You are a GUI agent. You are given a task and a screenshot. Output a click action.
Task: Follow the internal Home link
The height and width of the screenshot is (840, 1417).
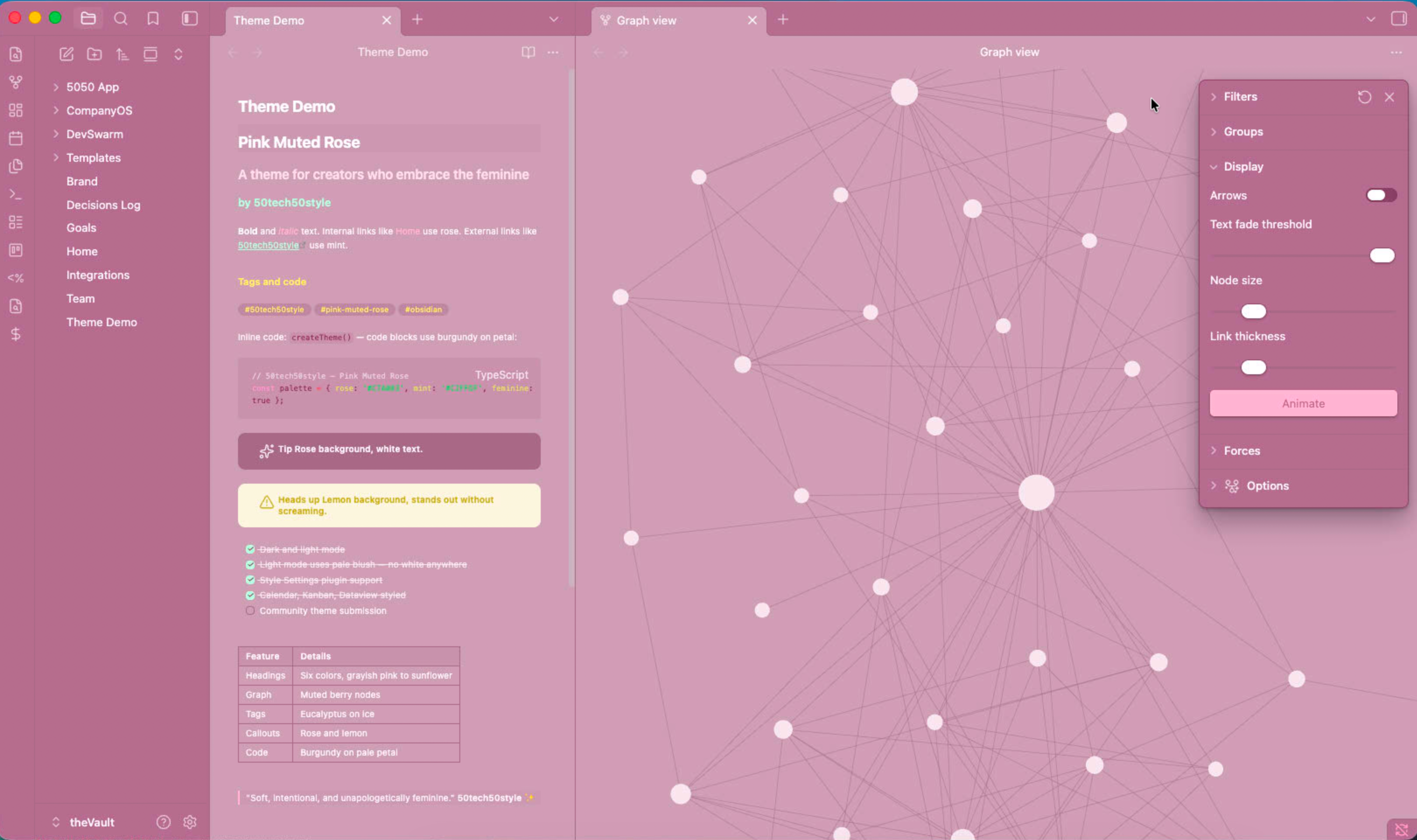[408, 231]
